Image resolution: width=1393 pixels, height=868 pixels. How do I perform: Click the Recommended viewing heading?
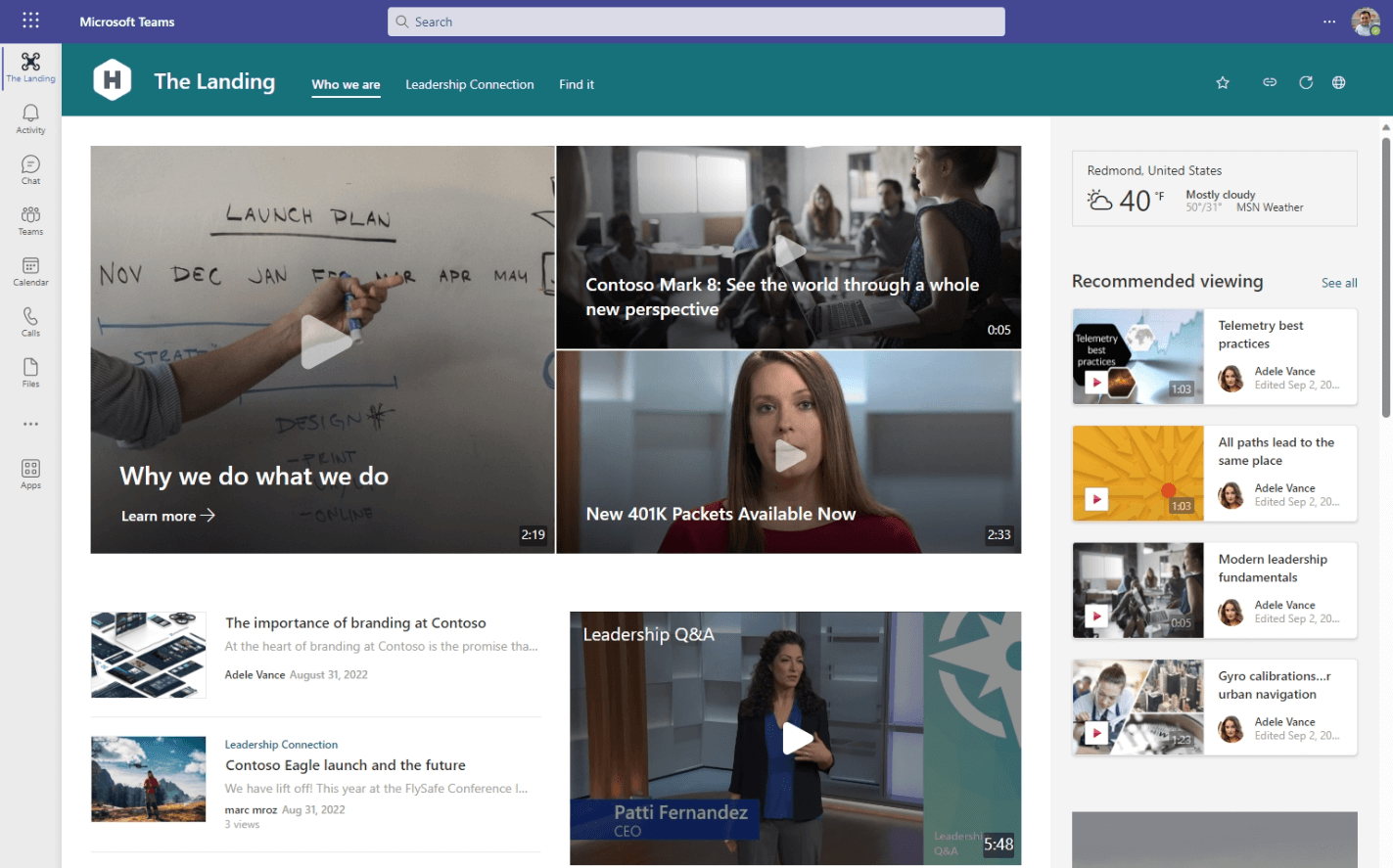click(1167, 281)
